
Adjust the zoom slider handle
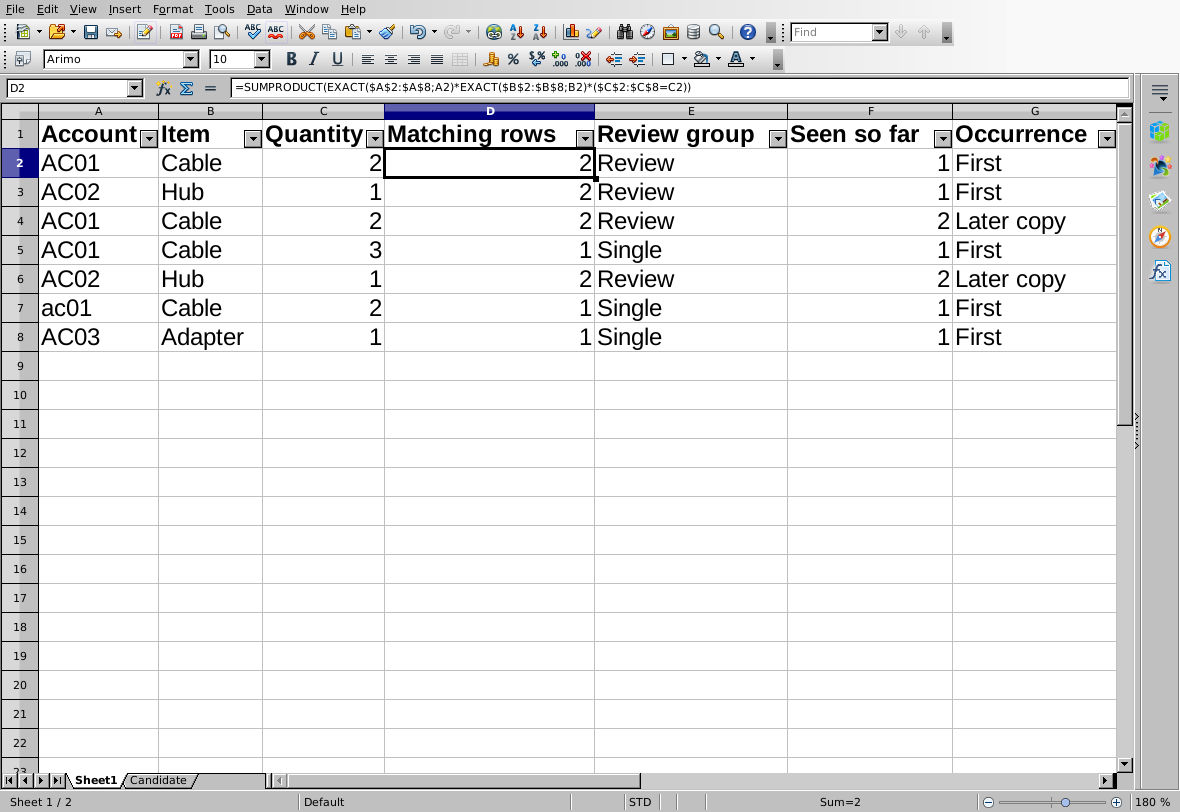[1065, 802]
